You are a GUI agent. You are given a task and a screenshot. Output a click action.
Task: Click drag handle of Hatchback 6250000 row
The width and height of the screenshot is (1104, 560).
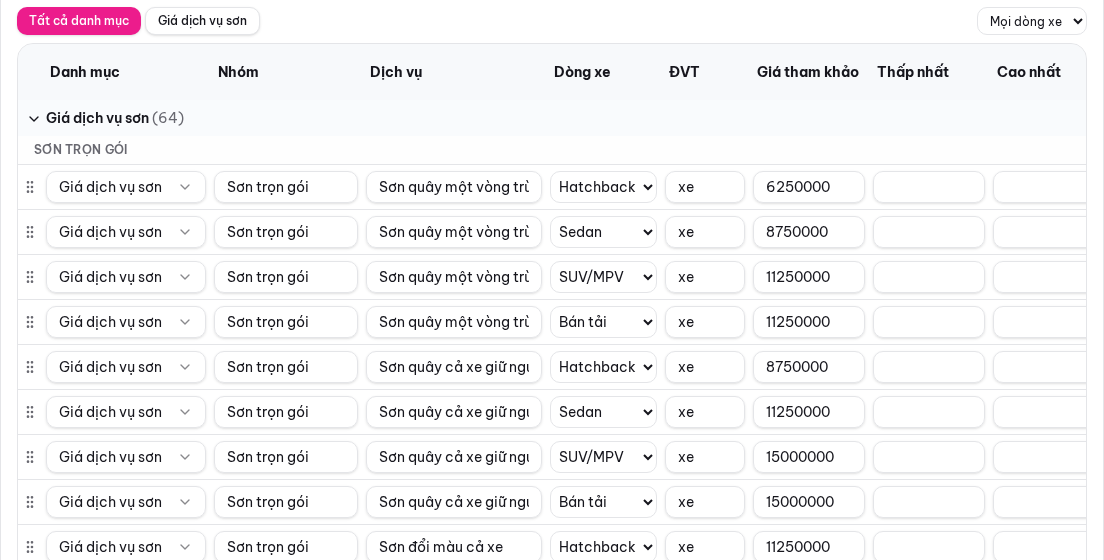click(30, 187)
